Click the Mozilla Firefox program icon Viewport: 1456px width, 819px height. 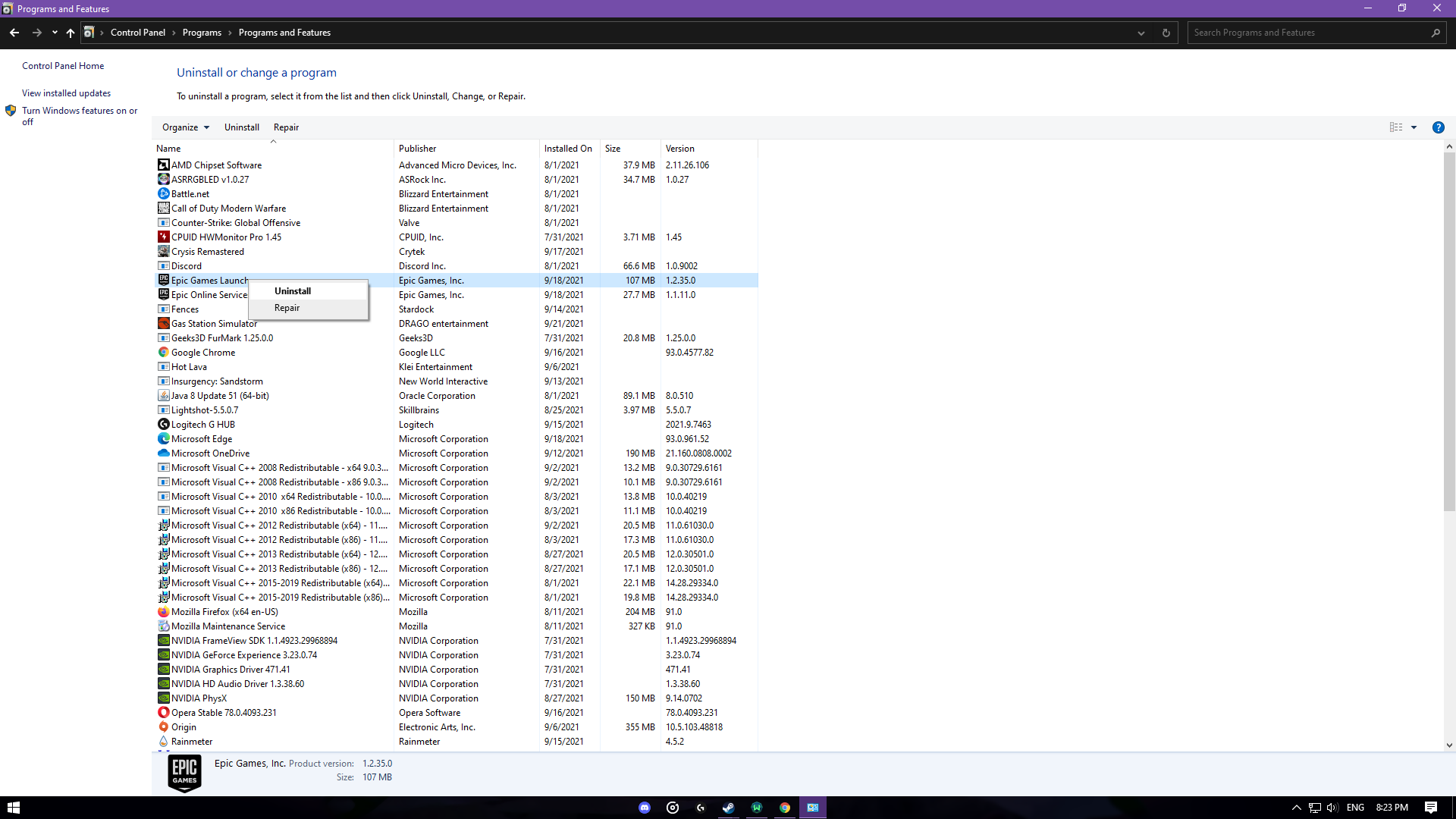point(163,612)
